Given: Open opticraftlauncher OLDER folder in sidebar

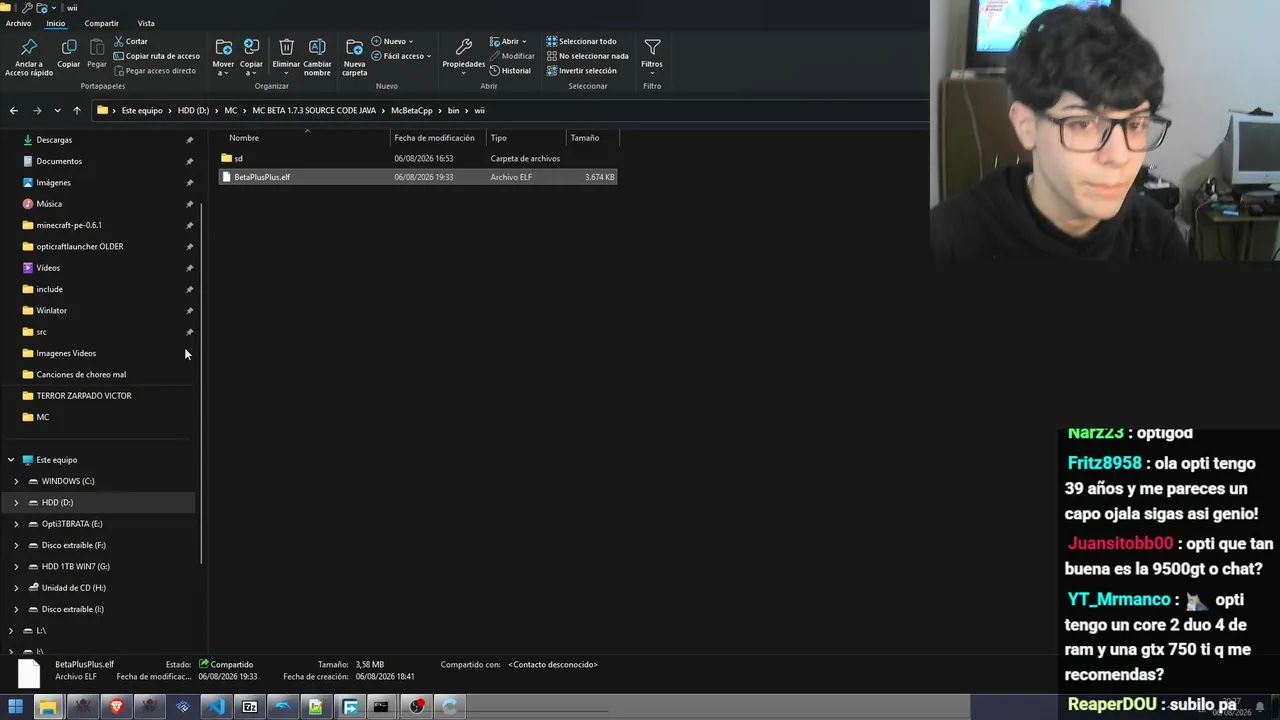Looking at the screenshot, I should (80, 247).
